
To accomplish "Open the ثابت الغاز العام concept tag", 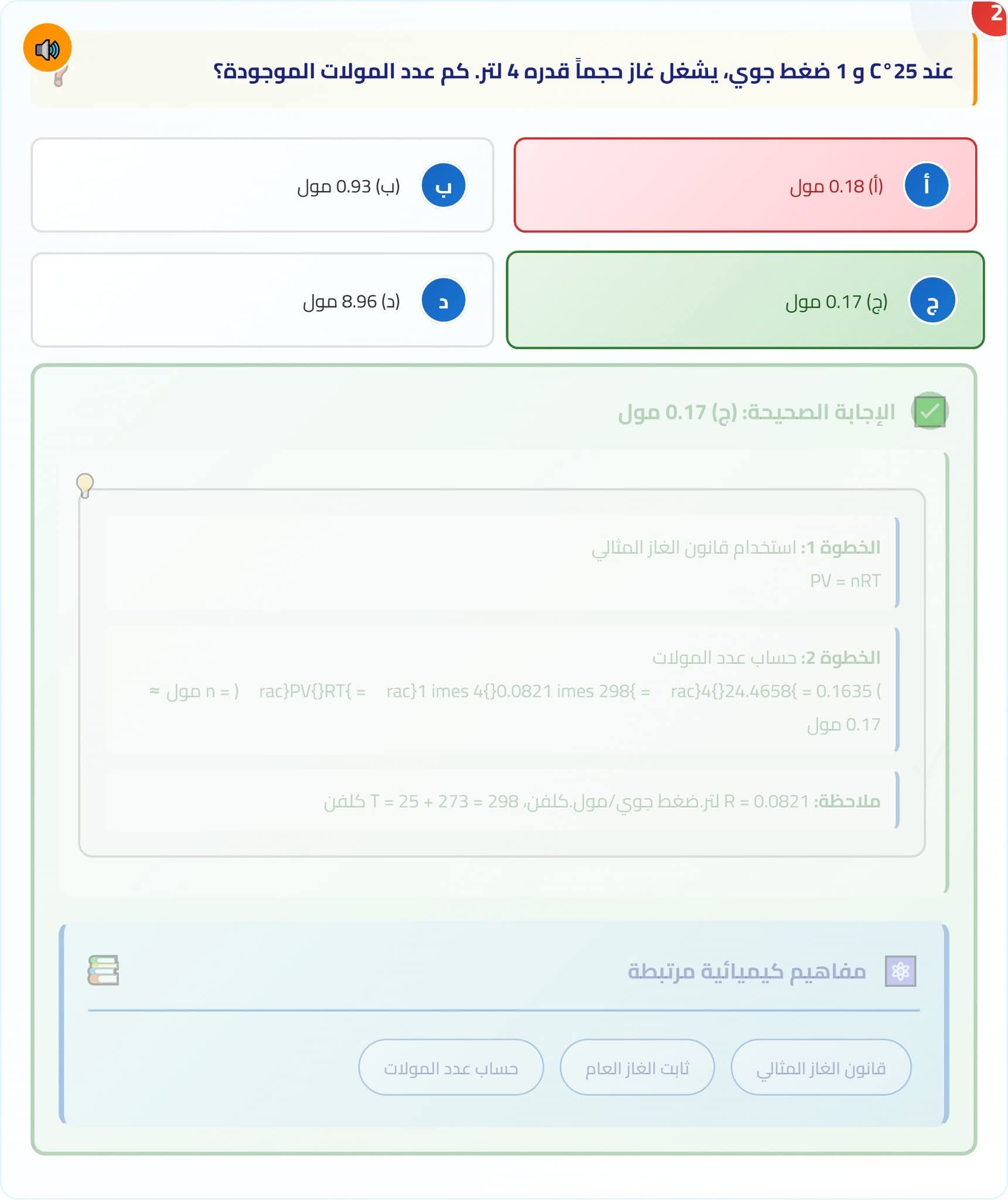I will tap(637, 1068).
